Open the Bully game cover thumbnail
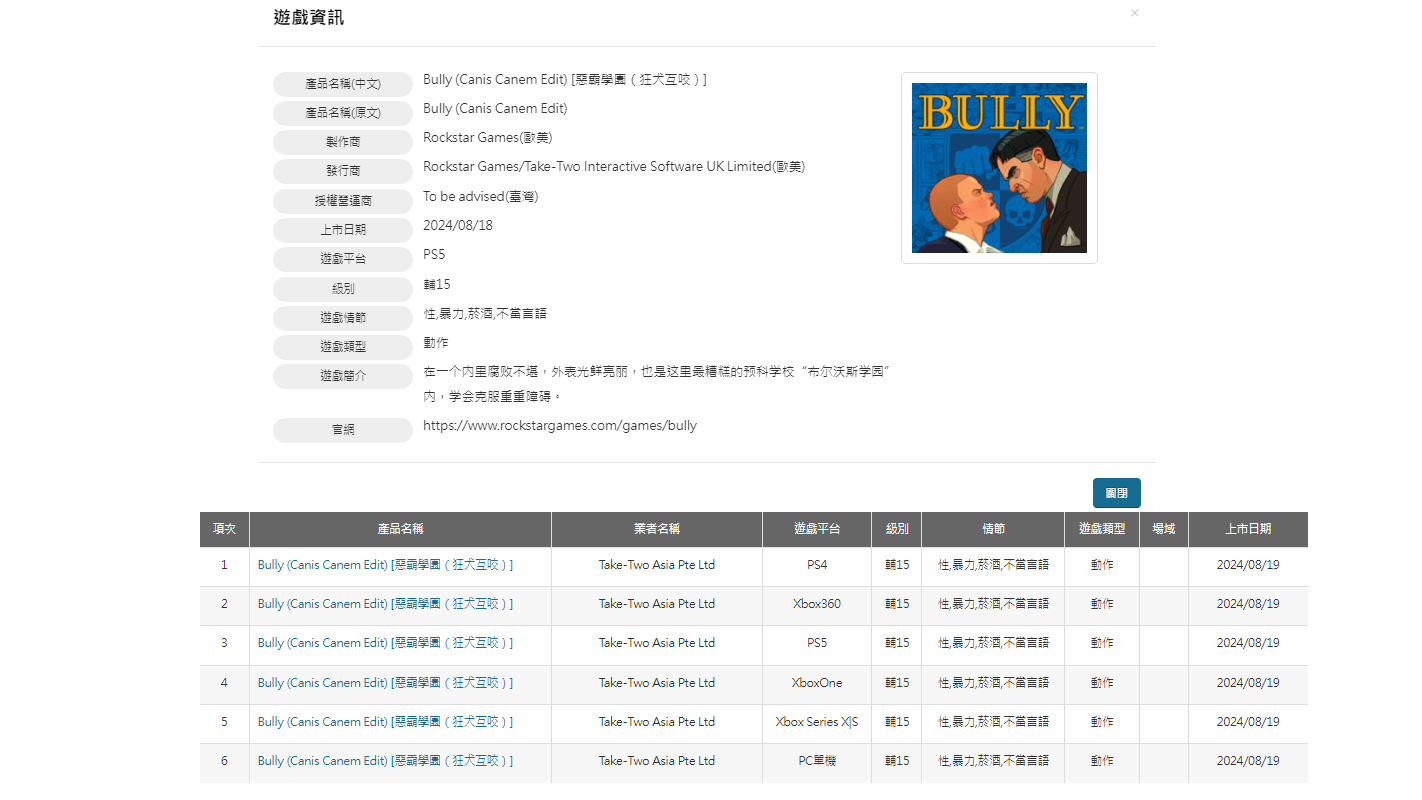Image resolution: width=1422 pixels, height=800 pixels. click(999, 168)
